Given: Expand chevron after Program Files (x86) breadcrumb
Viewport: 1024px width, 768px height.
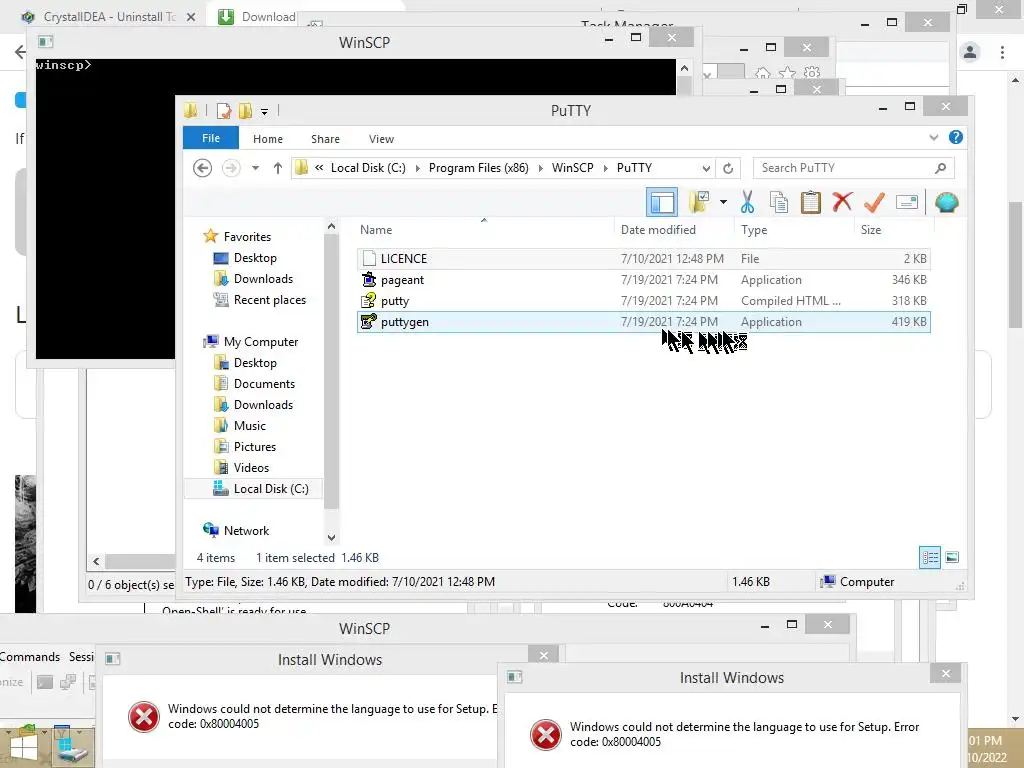Looking at the screenshot, I should click(540, 168).
